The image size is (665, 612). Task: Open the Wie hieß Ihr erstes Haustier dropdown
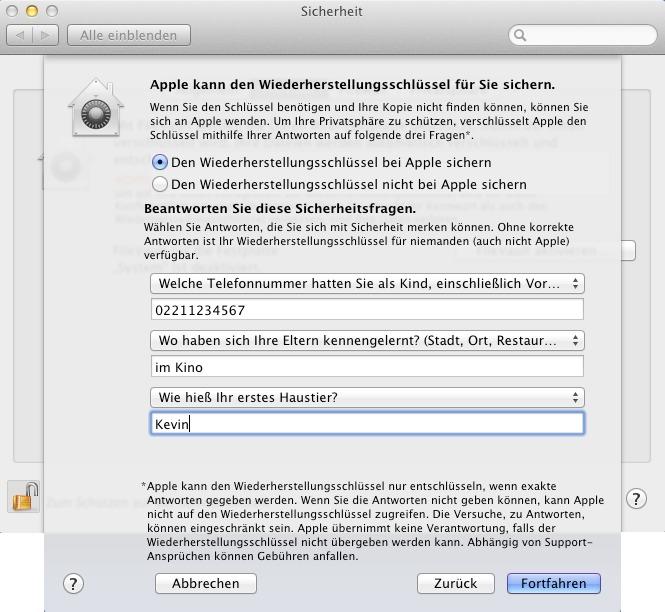367,397
